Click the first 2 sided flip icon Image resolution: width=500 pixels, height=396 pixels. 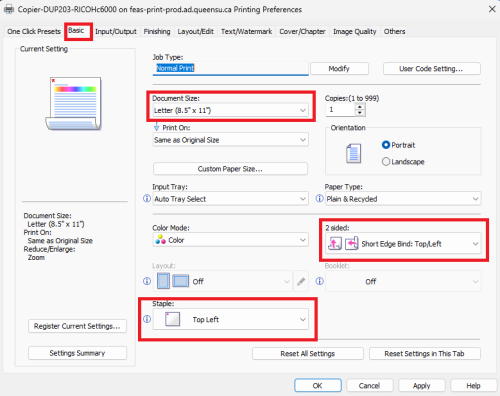point(335,244)
